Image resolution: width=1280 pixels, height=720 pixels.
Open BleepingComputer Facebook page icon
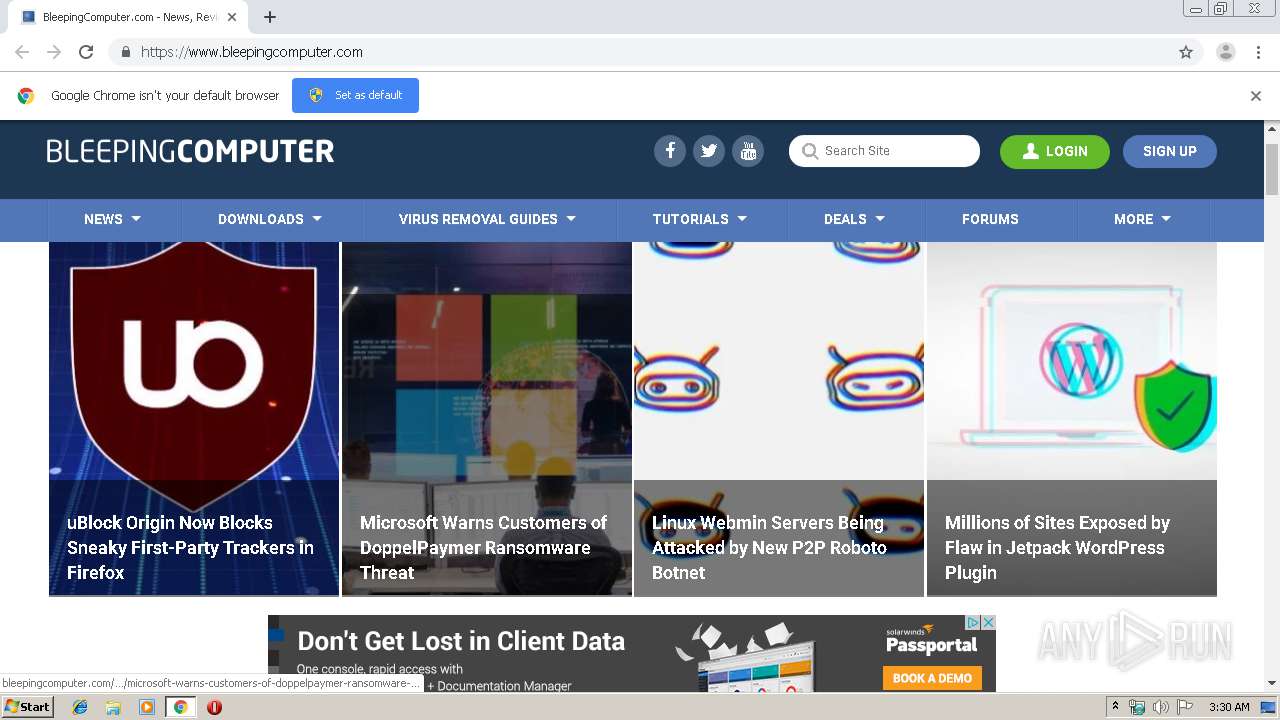[670, 151]
